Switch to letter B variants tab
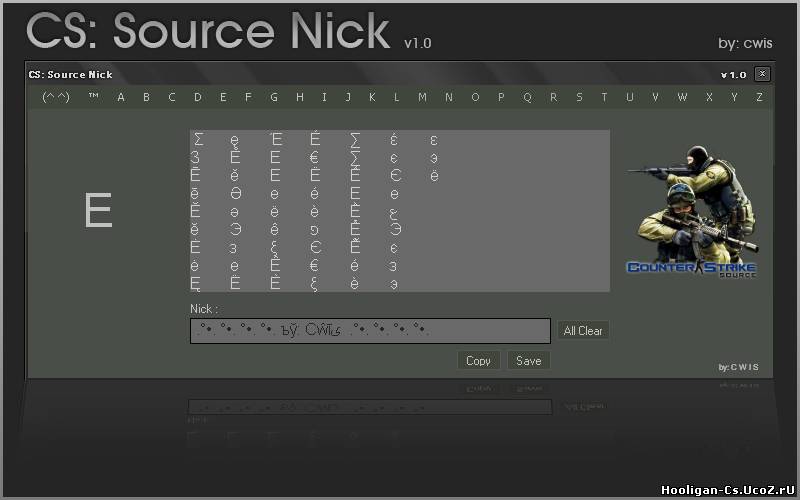The height and width of the screenshot is (500, 800). click(146, 97)
